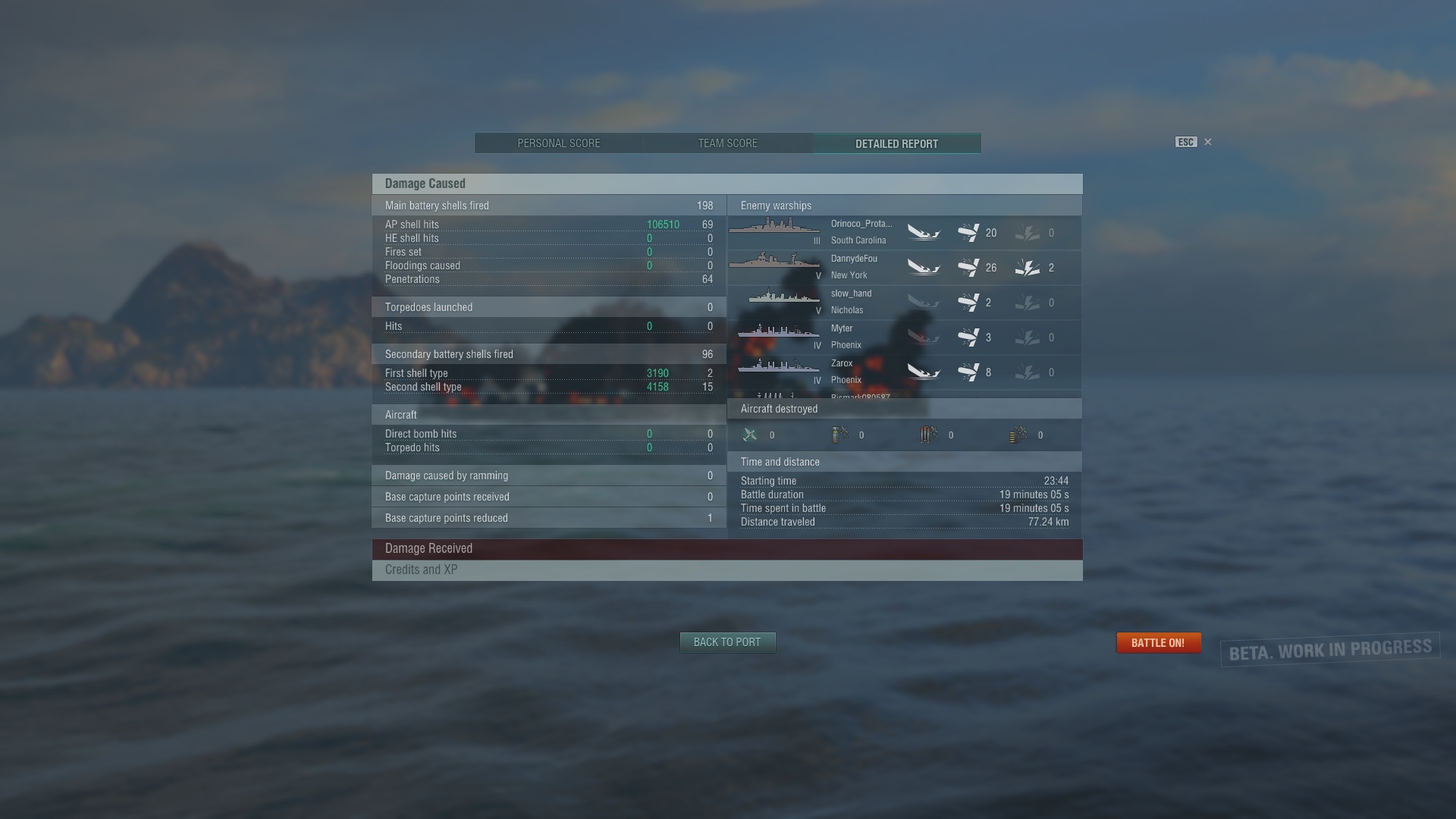Click the torpedo bomber destroyed icon

(929, 435)
